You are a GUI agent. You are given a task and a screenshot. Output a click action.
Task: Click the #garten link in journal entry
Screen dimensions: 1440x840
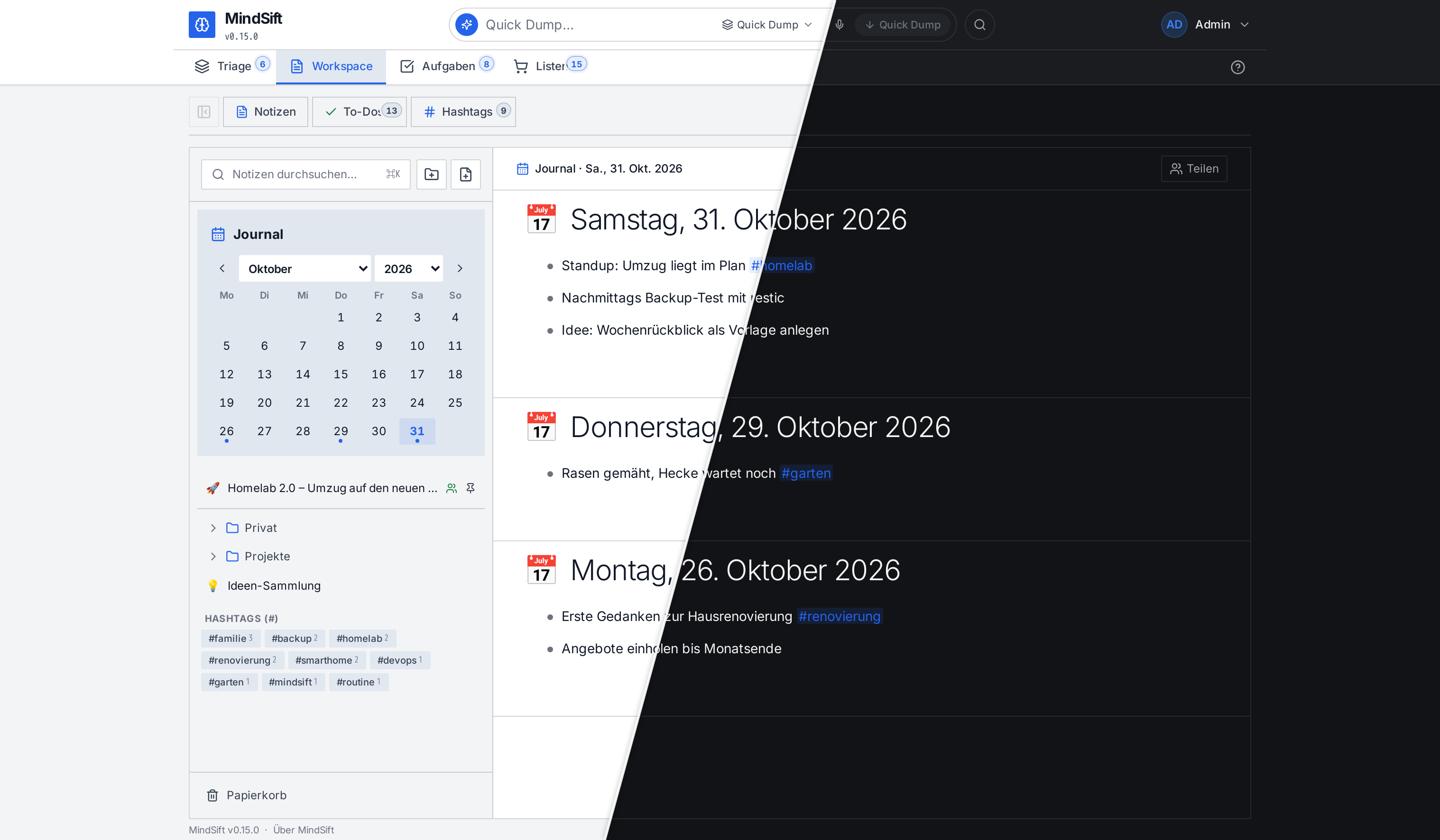click(806, 474)
